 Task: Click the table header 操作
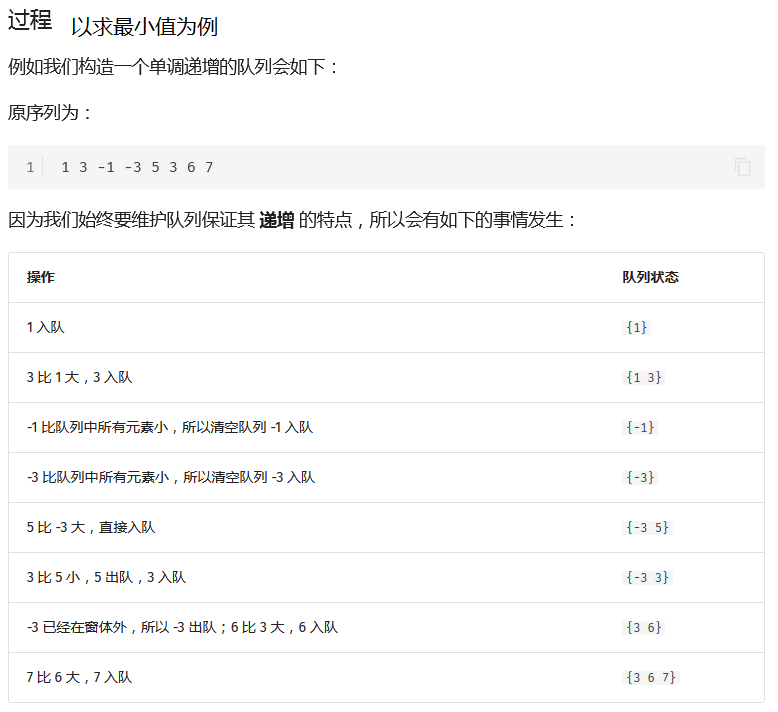point(41,277)
